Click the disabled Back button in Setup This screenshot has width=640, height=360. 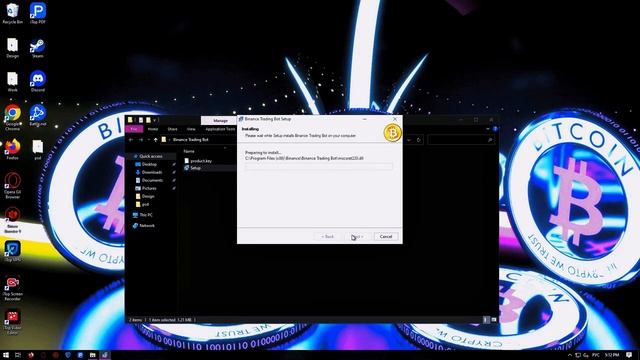point(327,236)
